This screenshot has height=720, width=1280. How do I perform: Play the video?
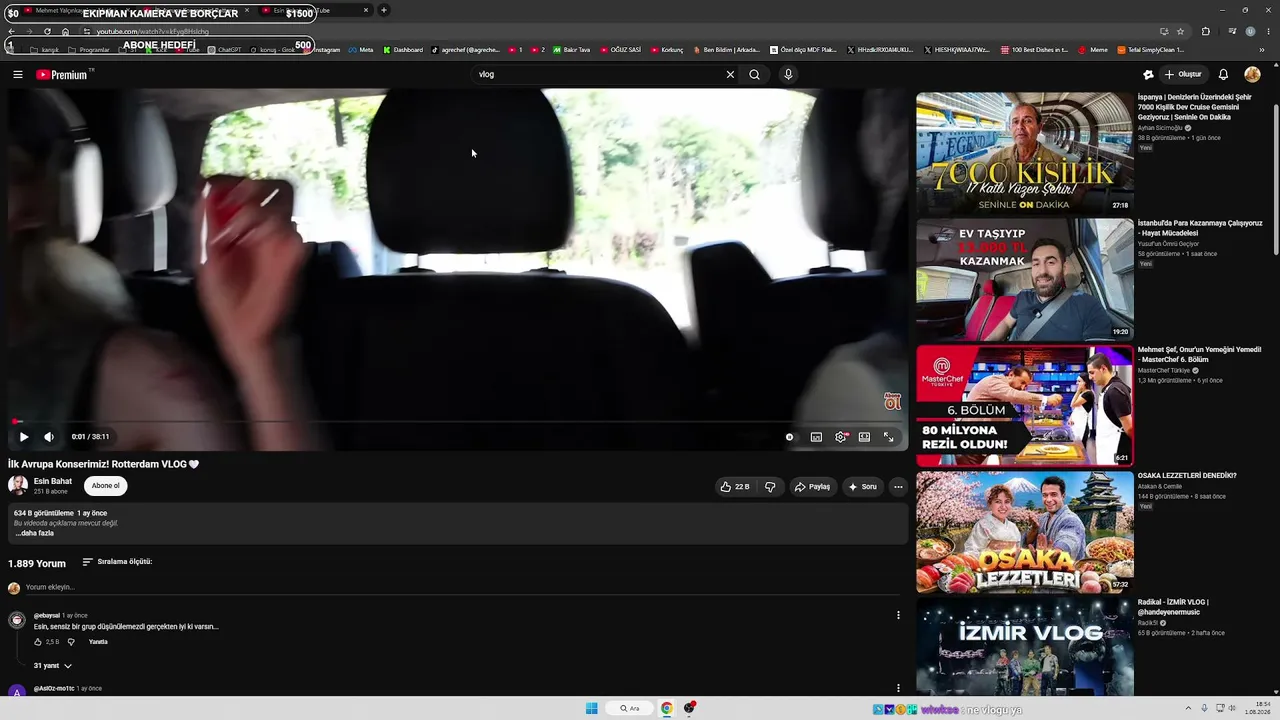pyautogui.click(x=24, y=437)
